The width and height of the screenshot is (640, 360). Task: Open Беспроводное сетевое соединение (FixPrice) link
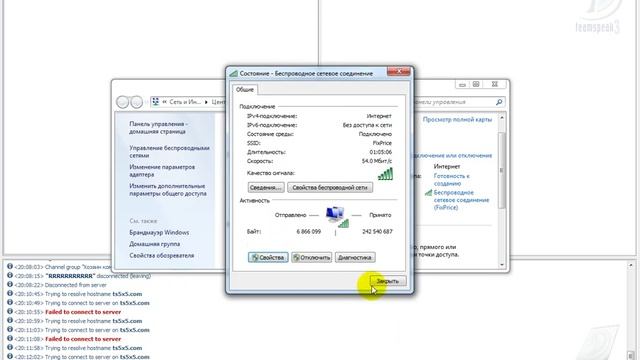tap(461, 200)
